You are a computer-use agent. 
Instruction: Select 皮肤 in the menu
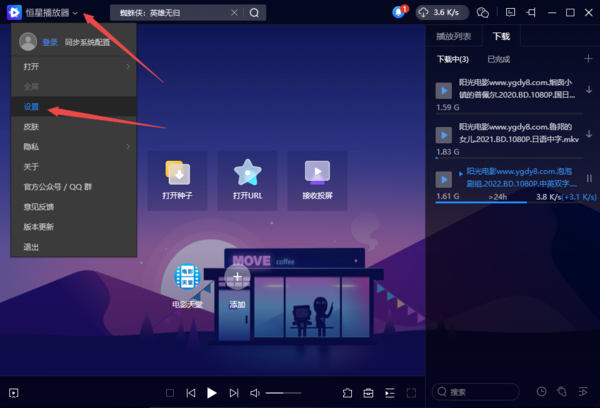74,127
